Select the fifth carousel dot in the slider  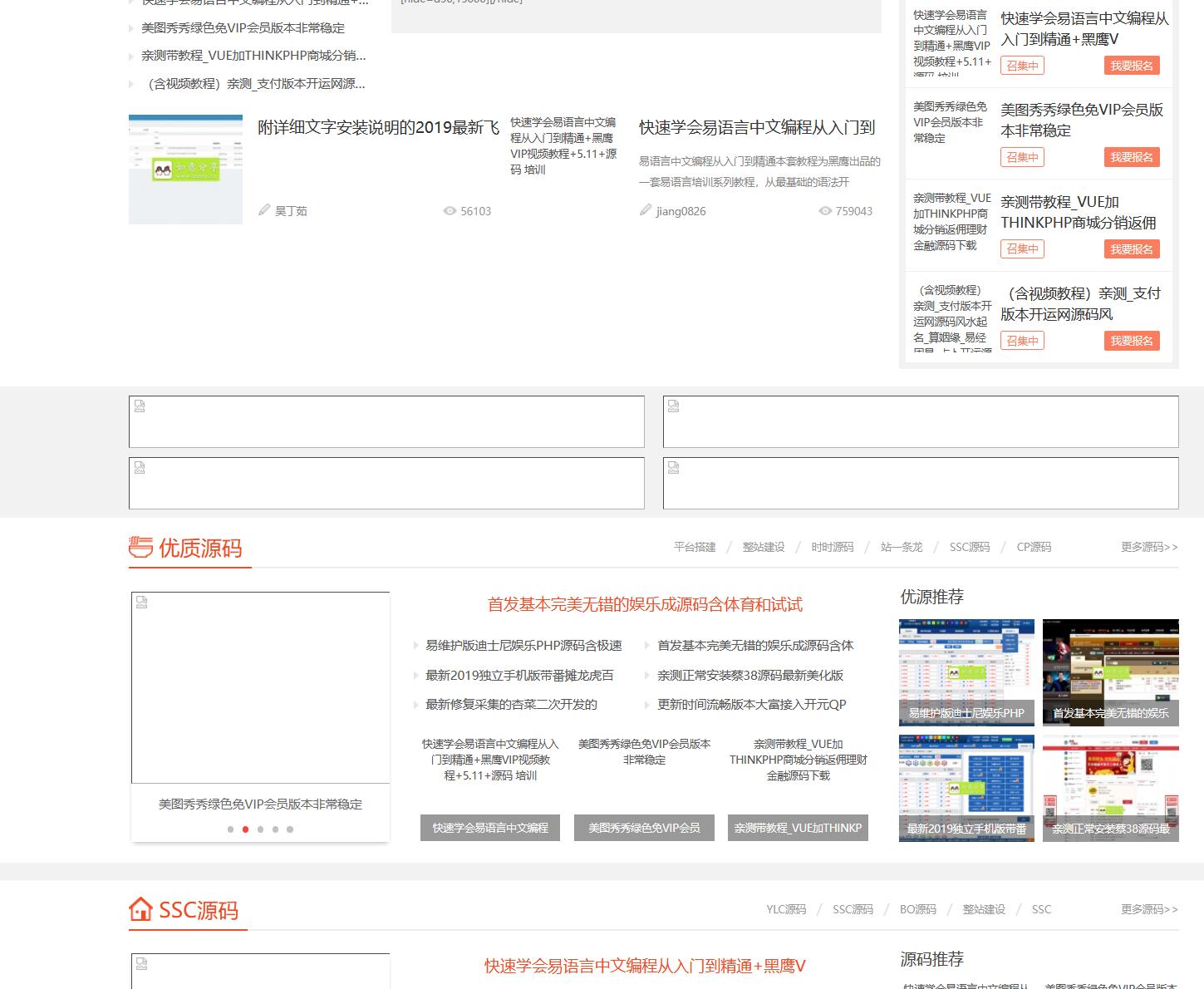290,829
